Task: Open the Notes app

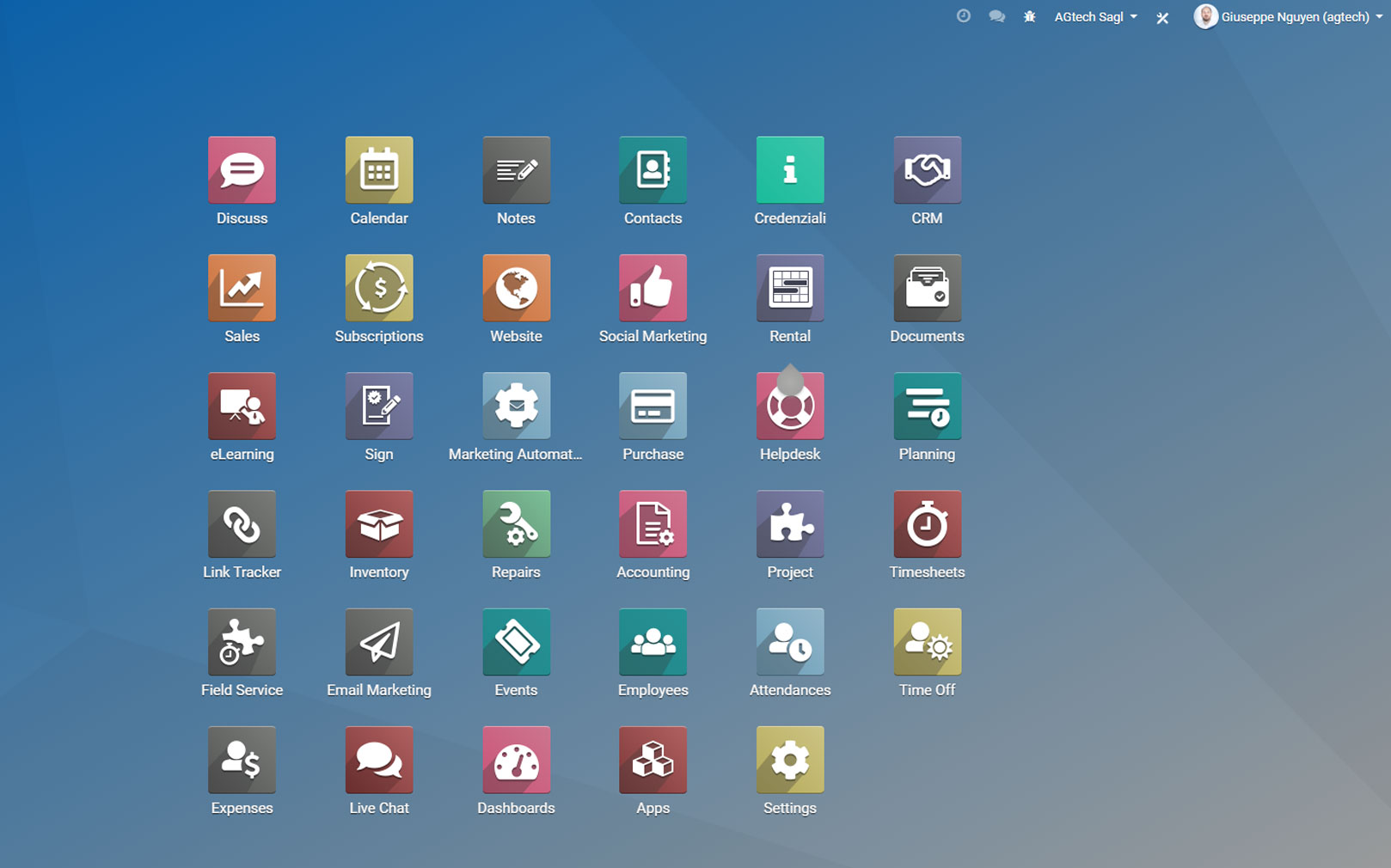Action: coord(516,170)
